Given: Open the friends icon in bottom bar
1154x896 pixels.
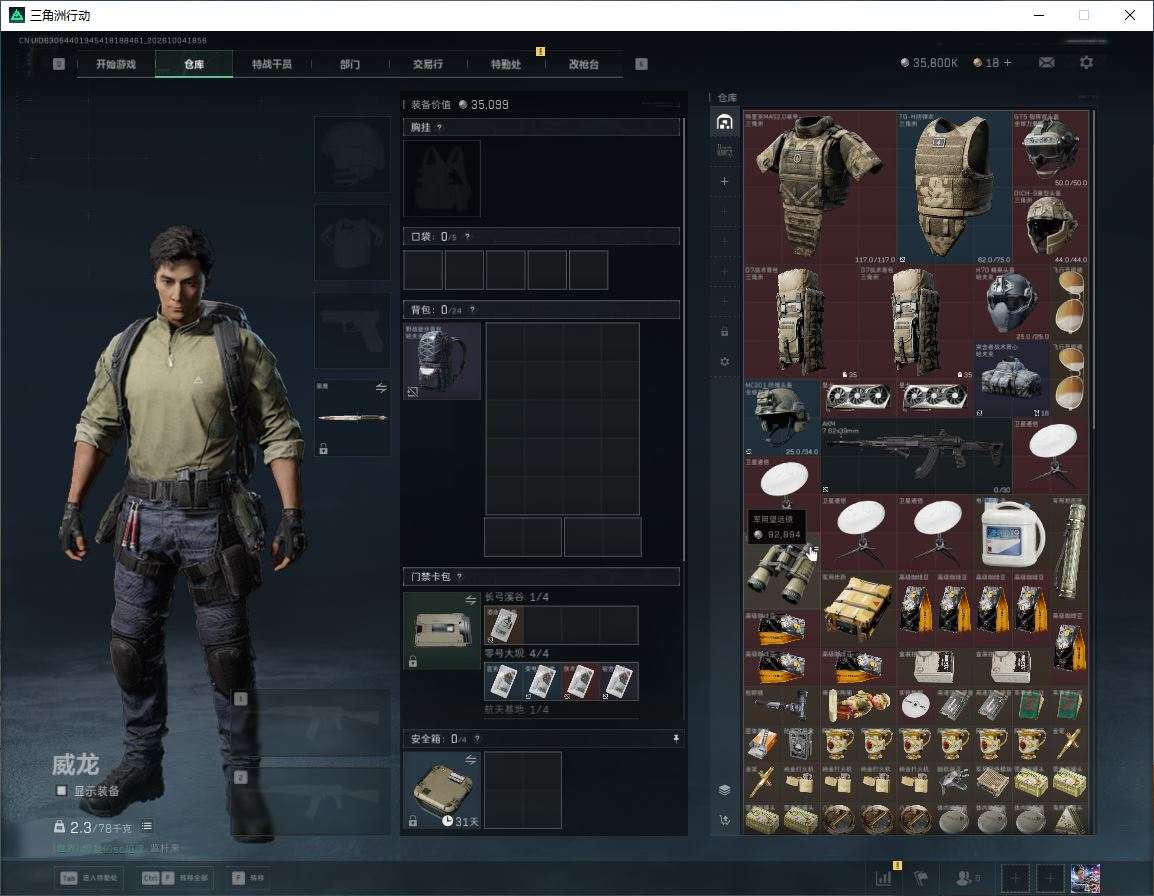Looking at the screenshot, I should tap(966, 878).
